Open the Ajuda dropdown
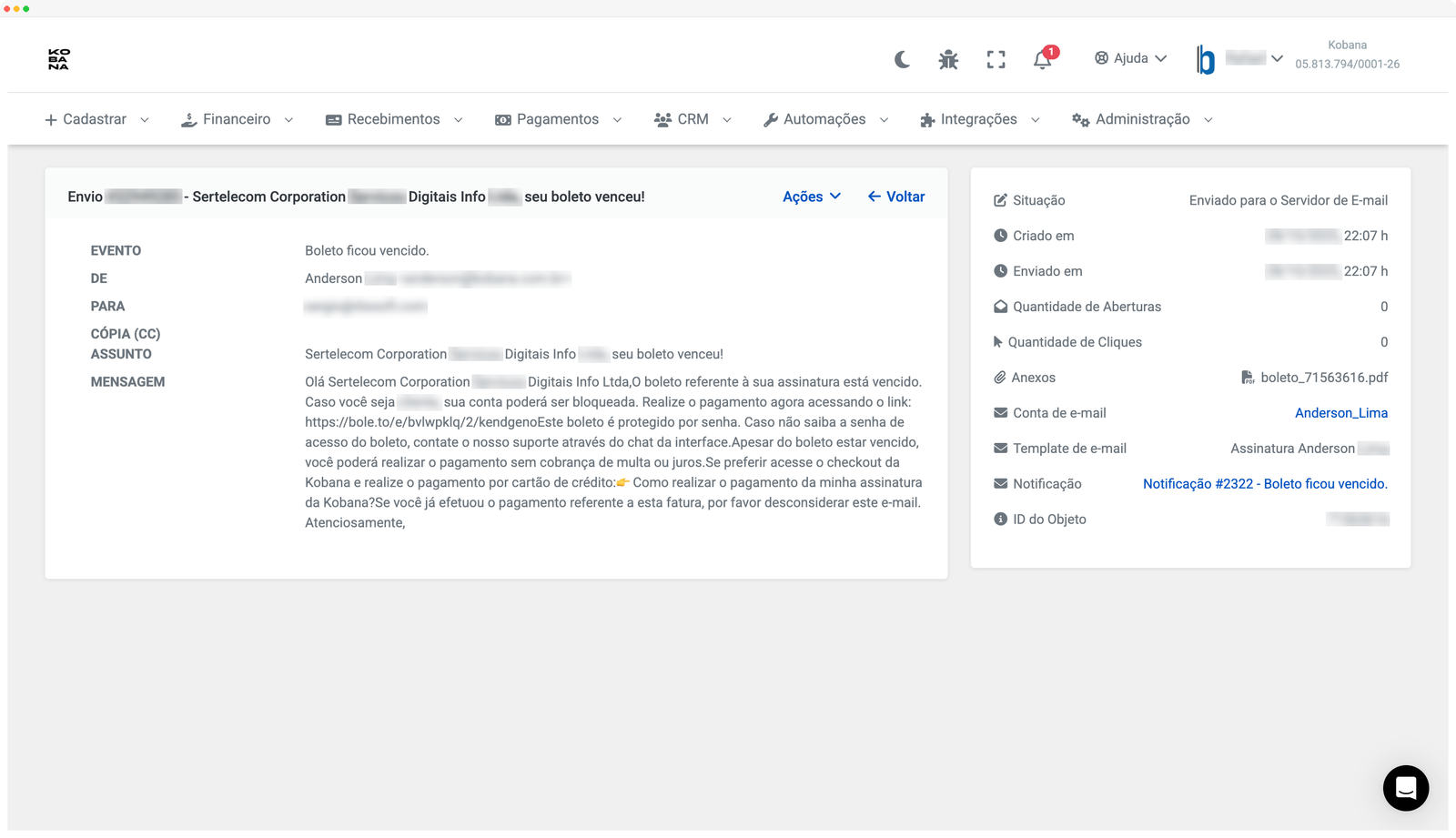Image resolution: width=1456 pixels, height=838 pixels. click(x=1130, y=58)
